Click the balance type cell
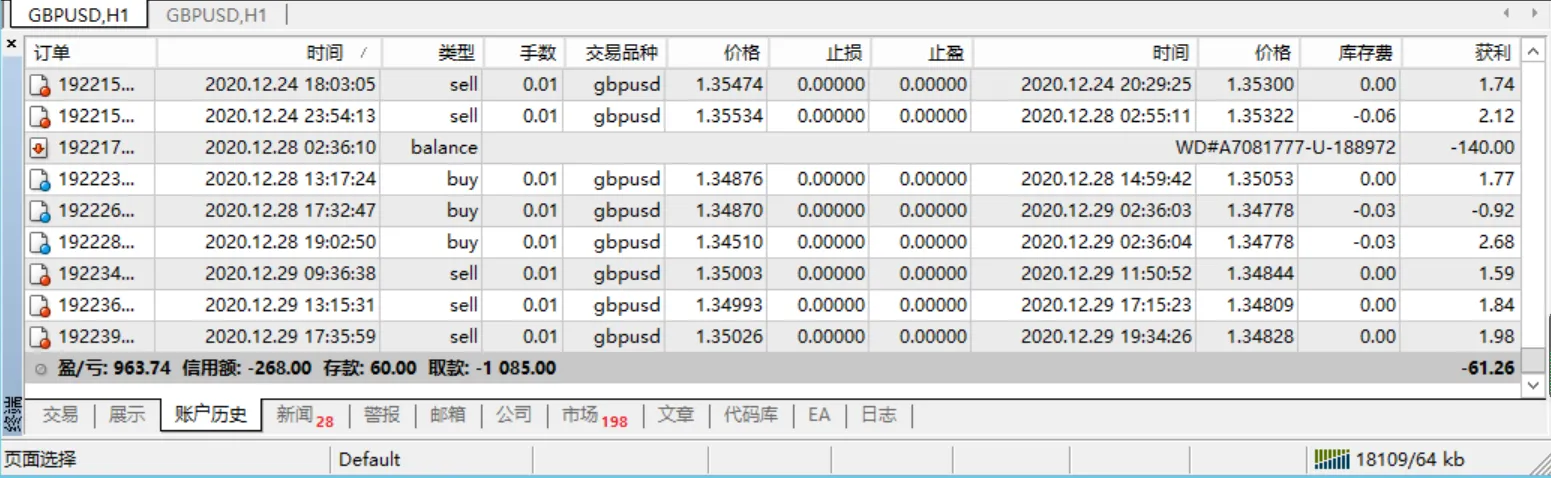Screen dimensions: 1551x478 (444, 148)
